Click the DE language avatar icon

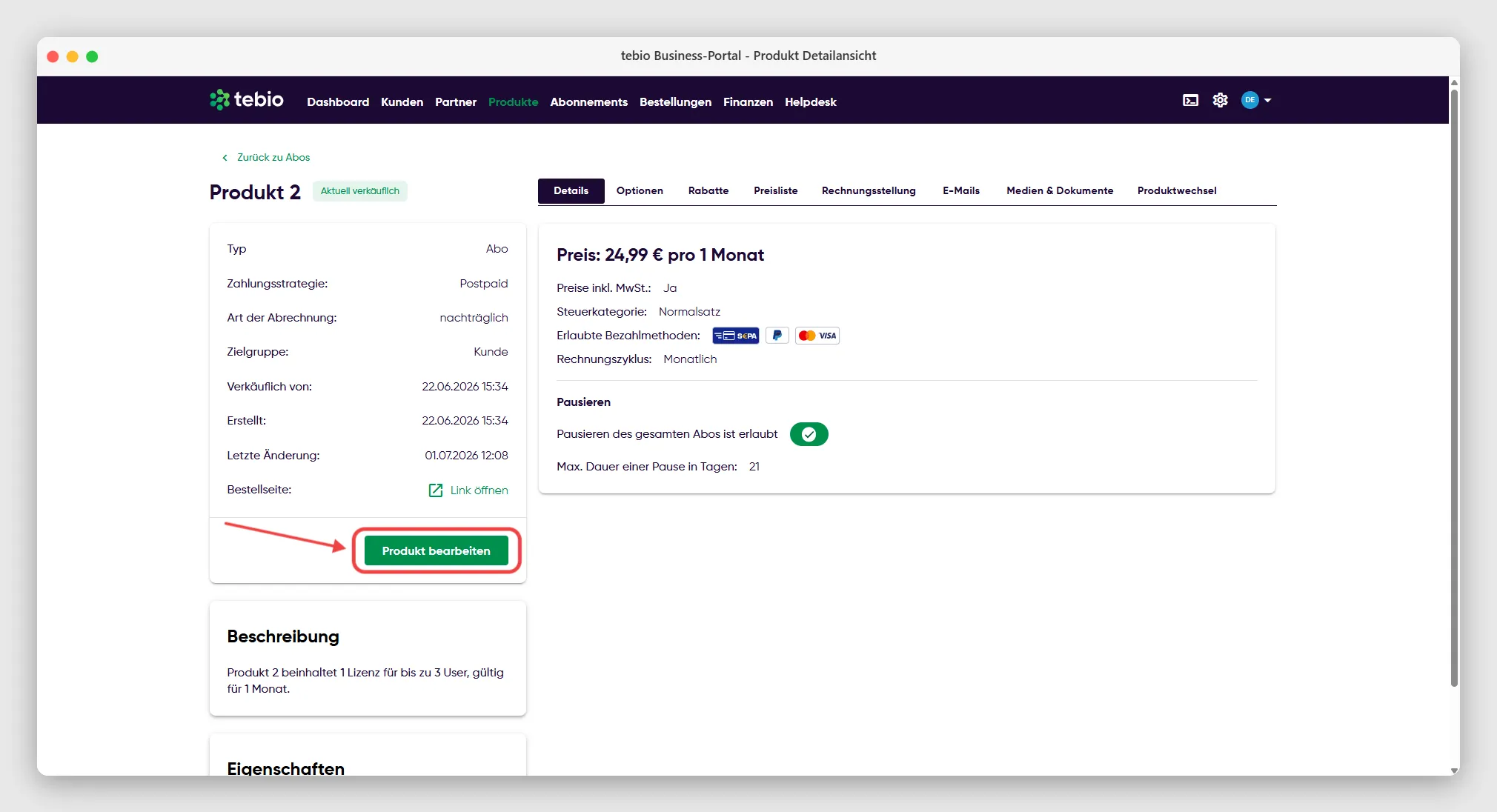[x=1249, y=100]
